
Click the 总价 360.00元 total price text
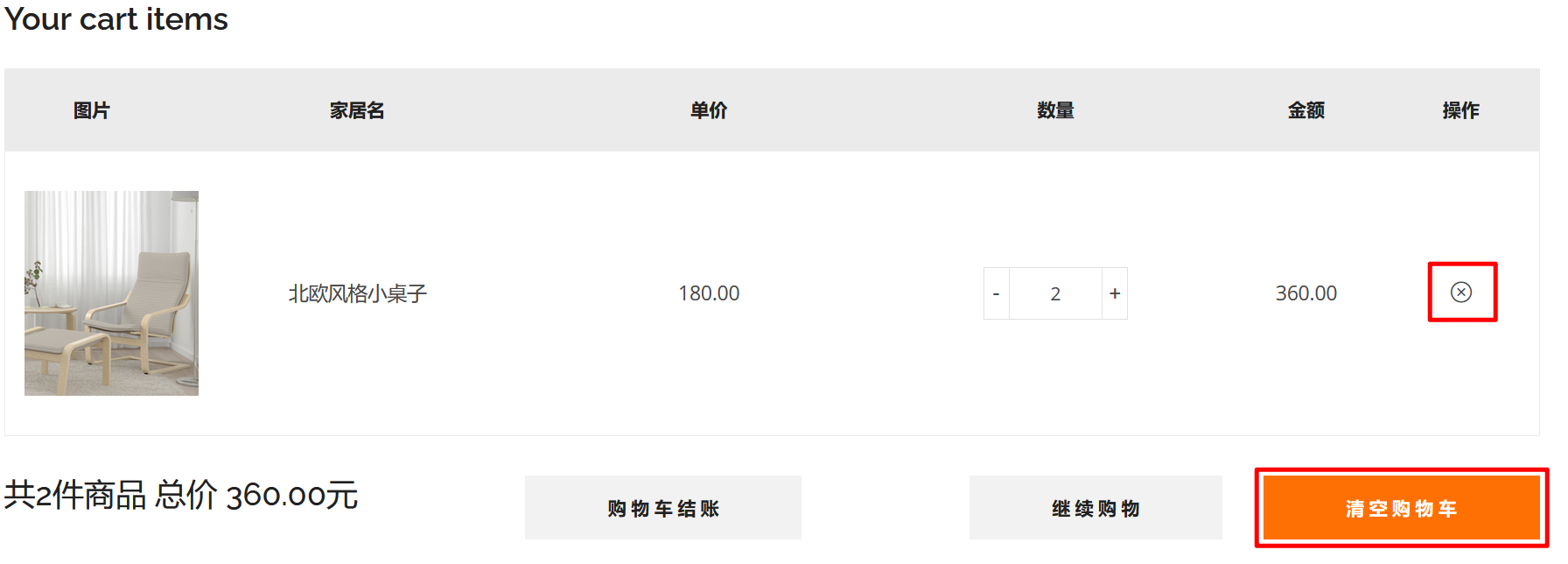click(x=256, y=496)
